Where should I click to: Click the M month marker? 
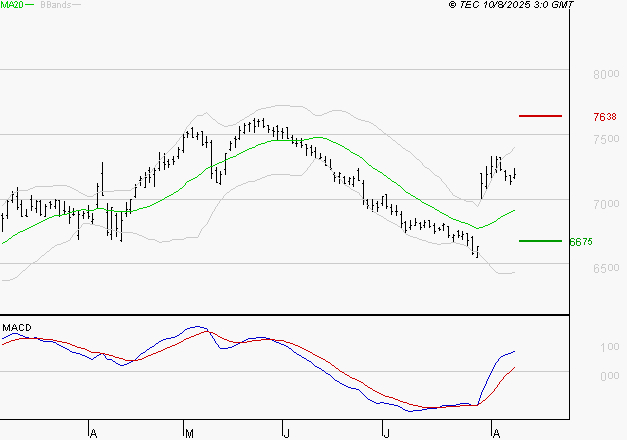190,434
